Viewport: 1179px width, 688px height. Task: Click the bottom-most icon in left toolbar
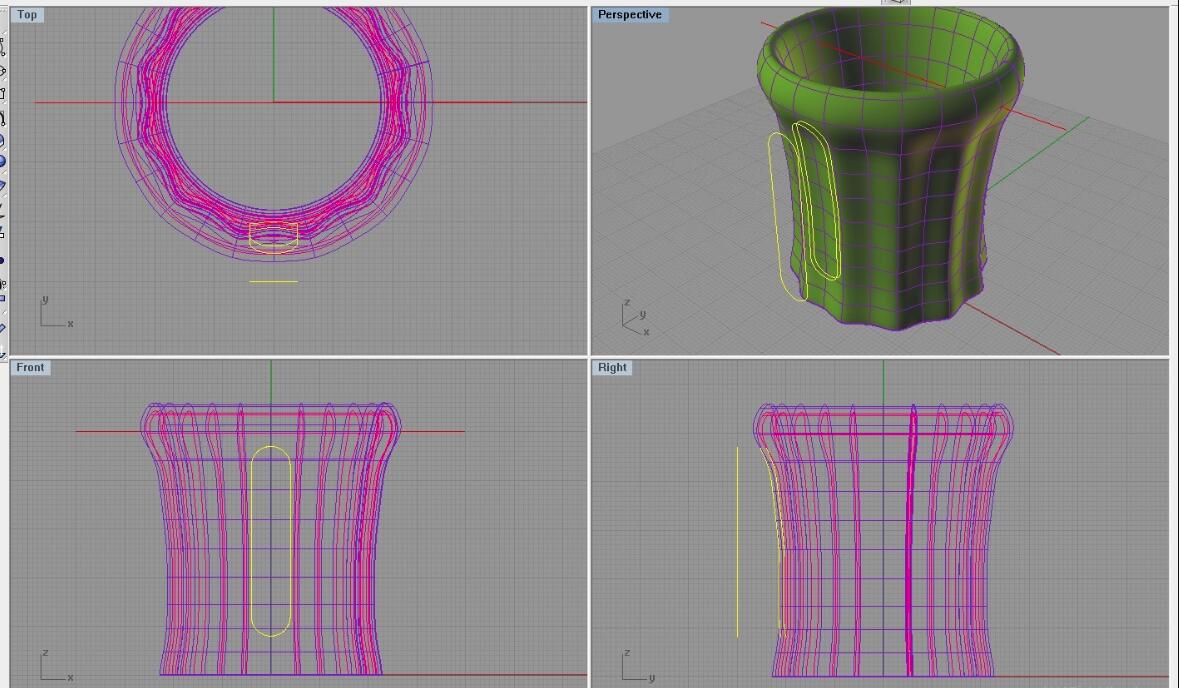(x=2, y=349)
